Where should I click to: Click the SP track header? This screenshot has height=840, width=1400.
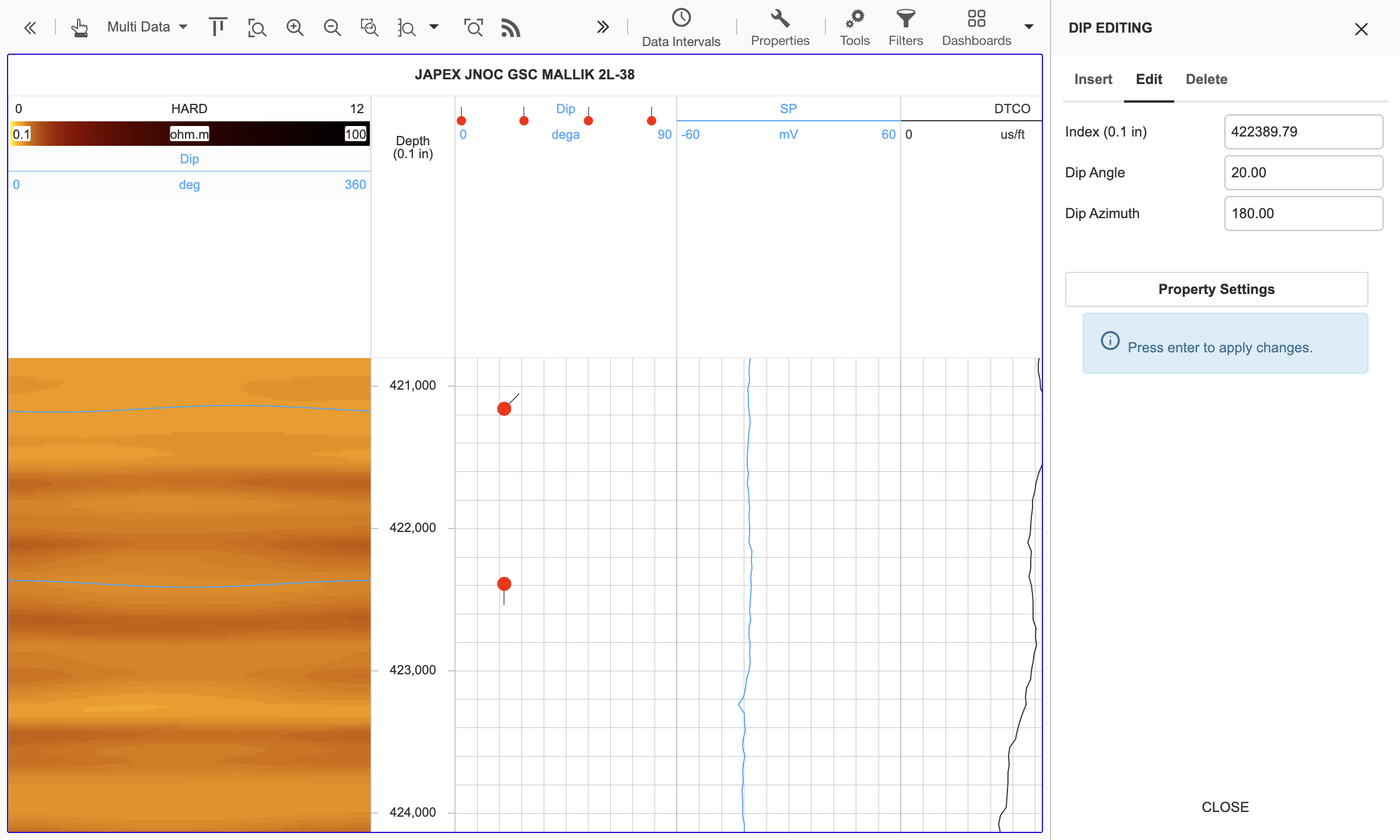point(788,121)
